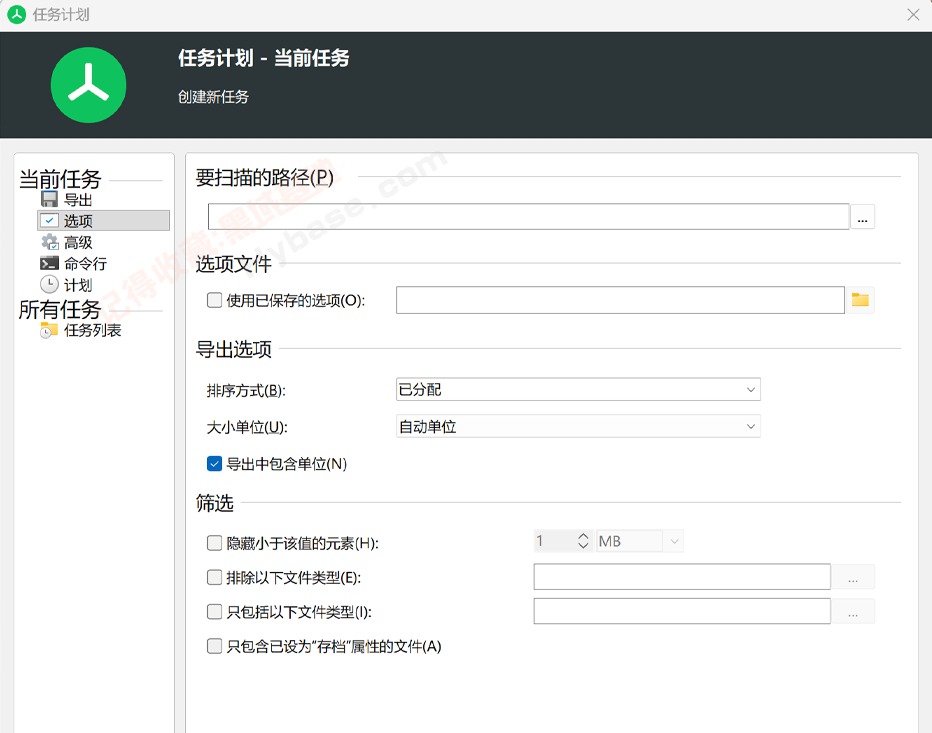Click the 高级 gear icon in sidebar
Image resolution: width=932 pixels, height=733 pixels.
[49, 242]
